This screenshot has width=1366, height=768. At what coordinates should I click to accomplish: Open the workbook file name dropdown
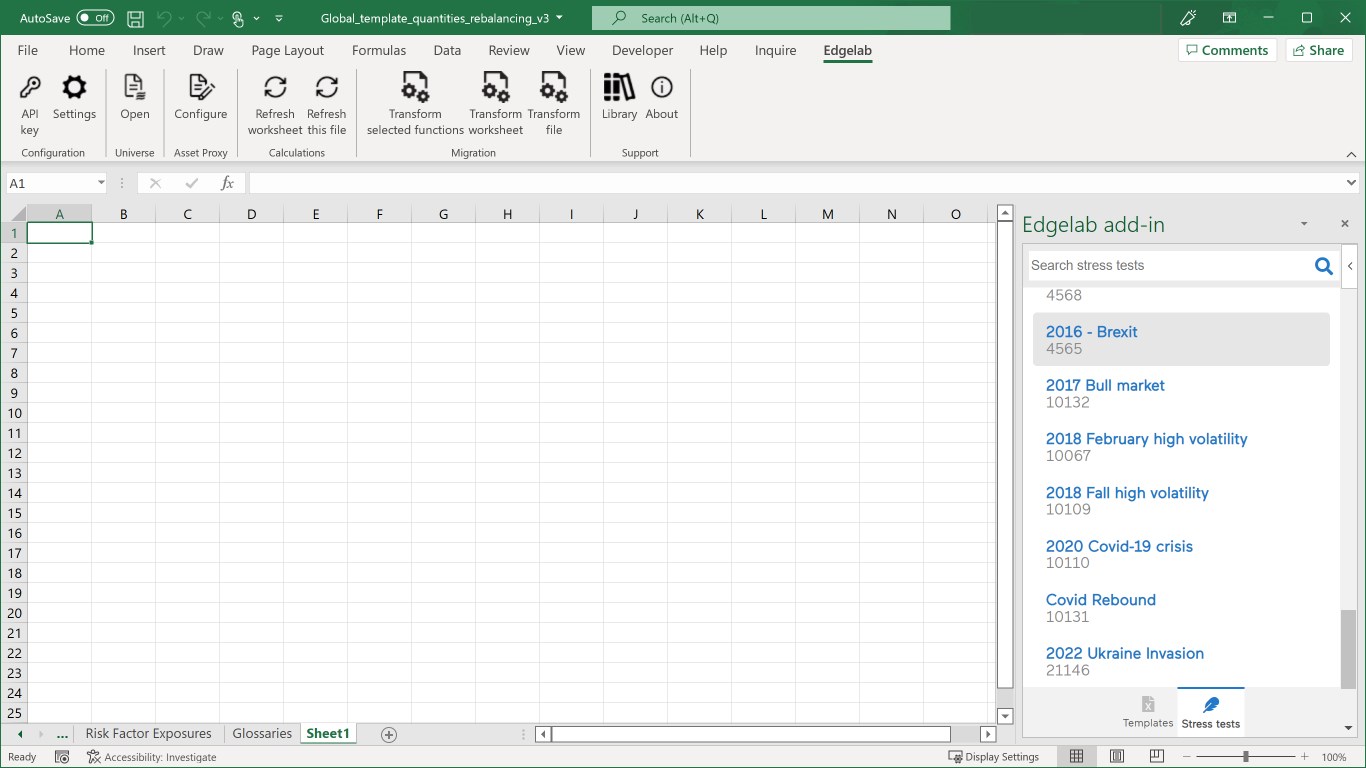(559, 18)
